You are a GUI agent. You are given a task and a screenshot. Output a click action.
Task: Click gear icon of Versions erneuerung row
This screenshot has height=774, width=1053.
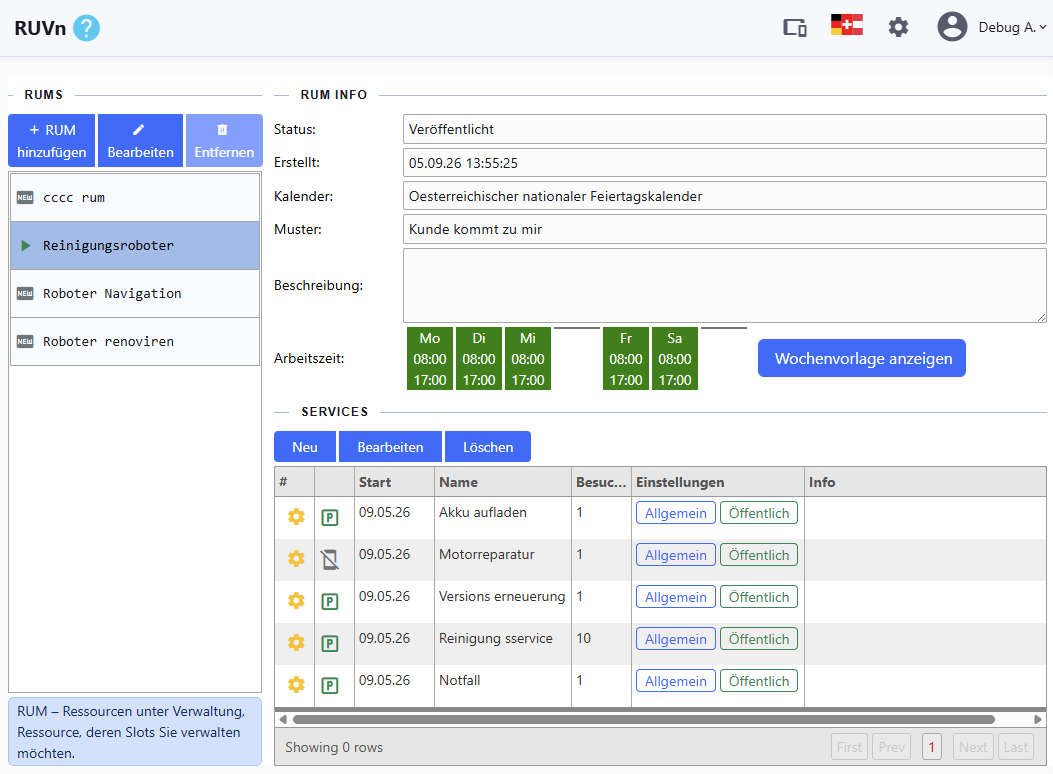click(x=296, y=600)
